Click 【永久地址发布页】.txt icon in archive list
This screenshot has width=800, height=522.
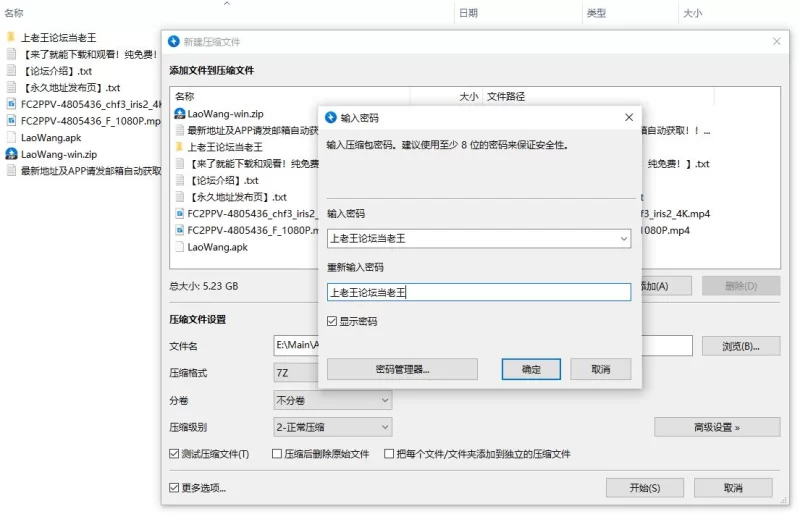180,197
